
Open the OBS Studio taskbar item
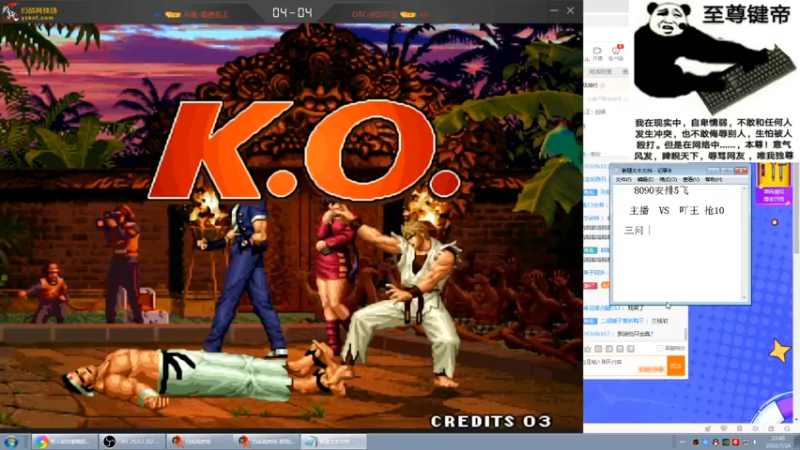click(133, 442)
